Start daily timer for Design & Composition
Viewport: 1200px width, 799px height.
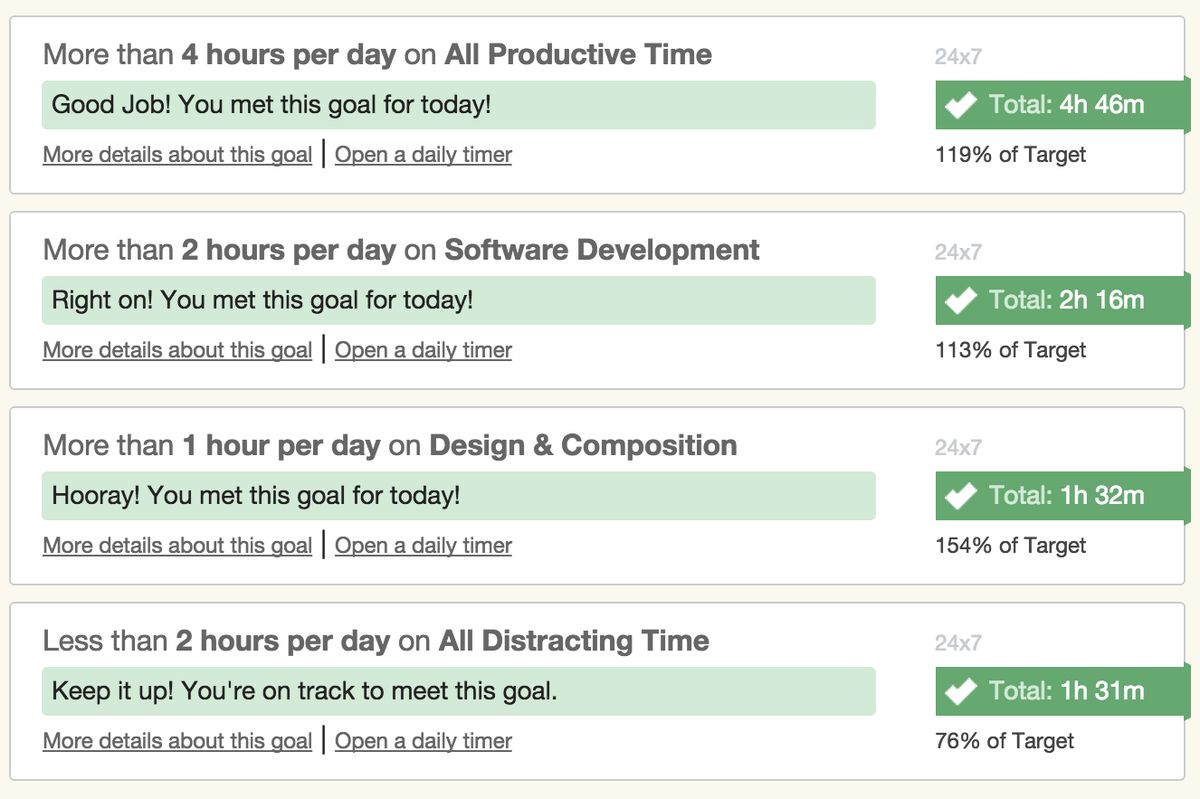click(x=423, y=546)
